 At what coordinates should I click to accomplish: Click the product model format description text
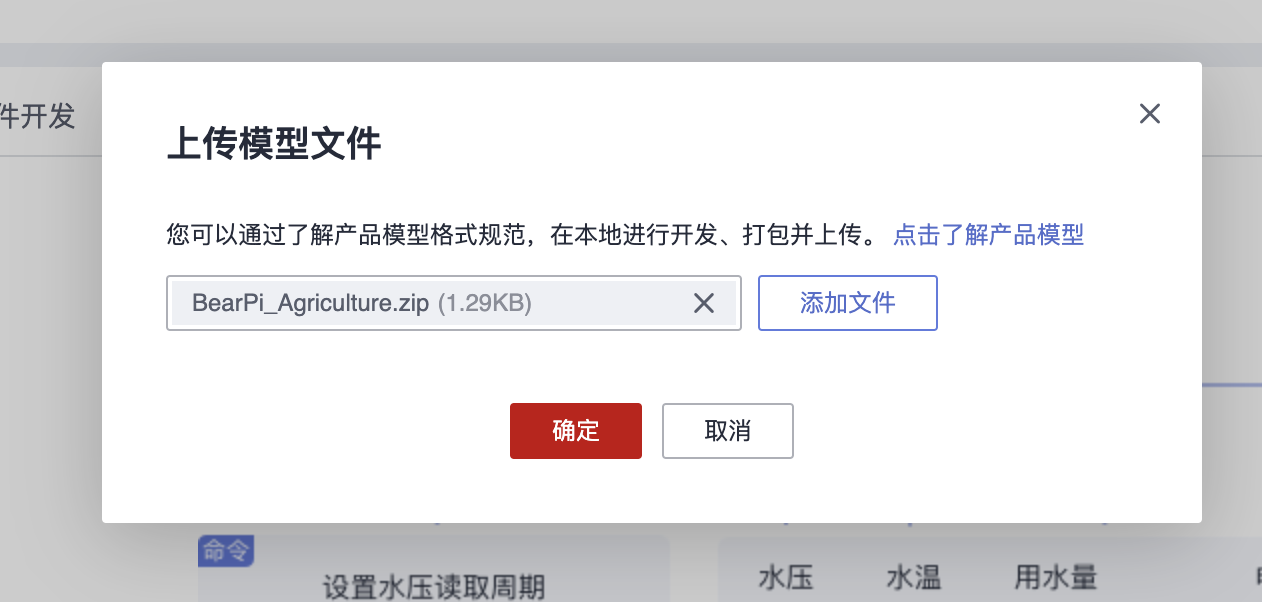tap(520, 235)
